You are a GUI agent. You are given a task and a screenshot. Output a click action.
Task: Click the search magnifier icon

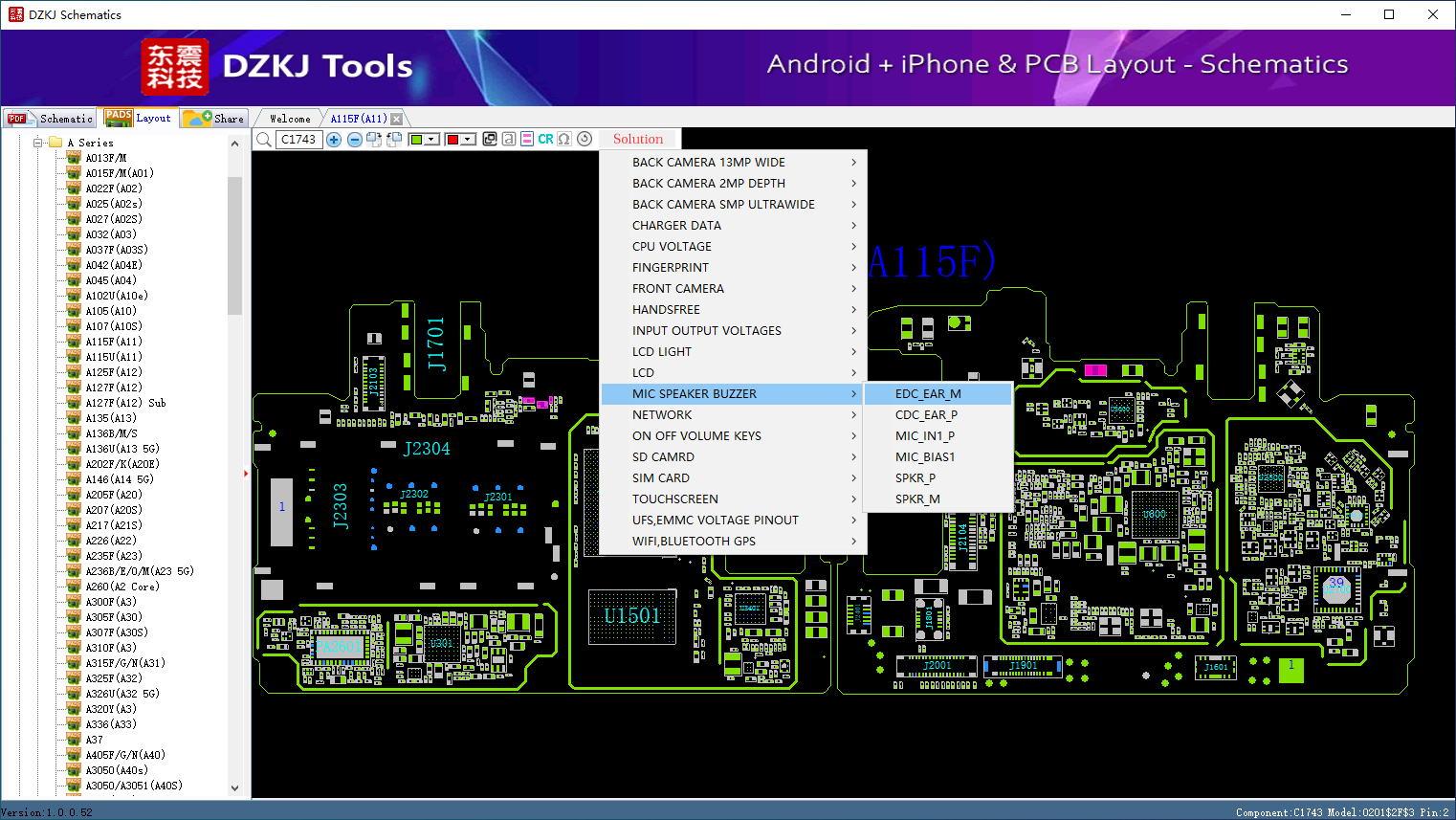(263, 139)
